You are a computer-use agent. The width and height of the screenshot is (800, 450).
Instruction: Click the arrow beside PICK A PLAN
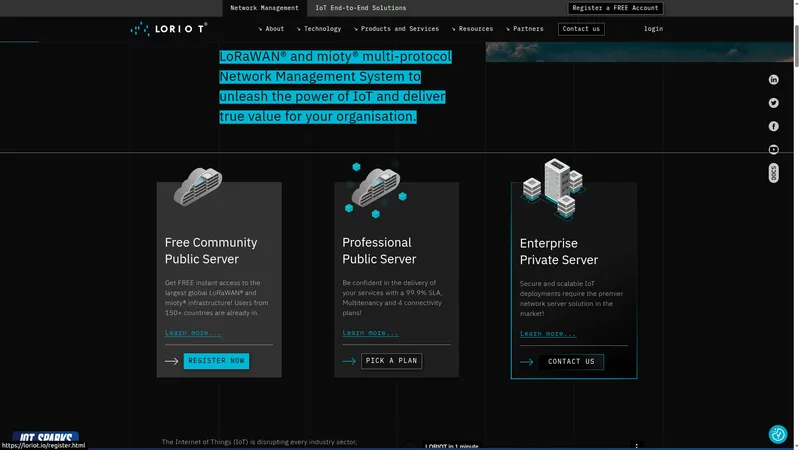pyautogui.click(x=349, y=361)
